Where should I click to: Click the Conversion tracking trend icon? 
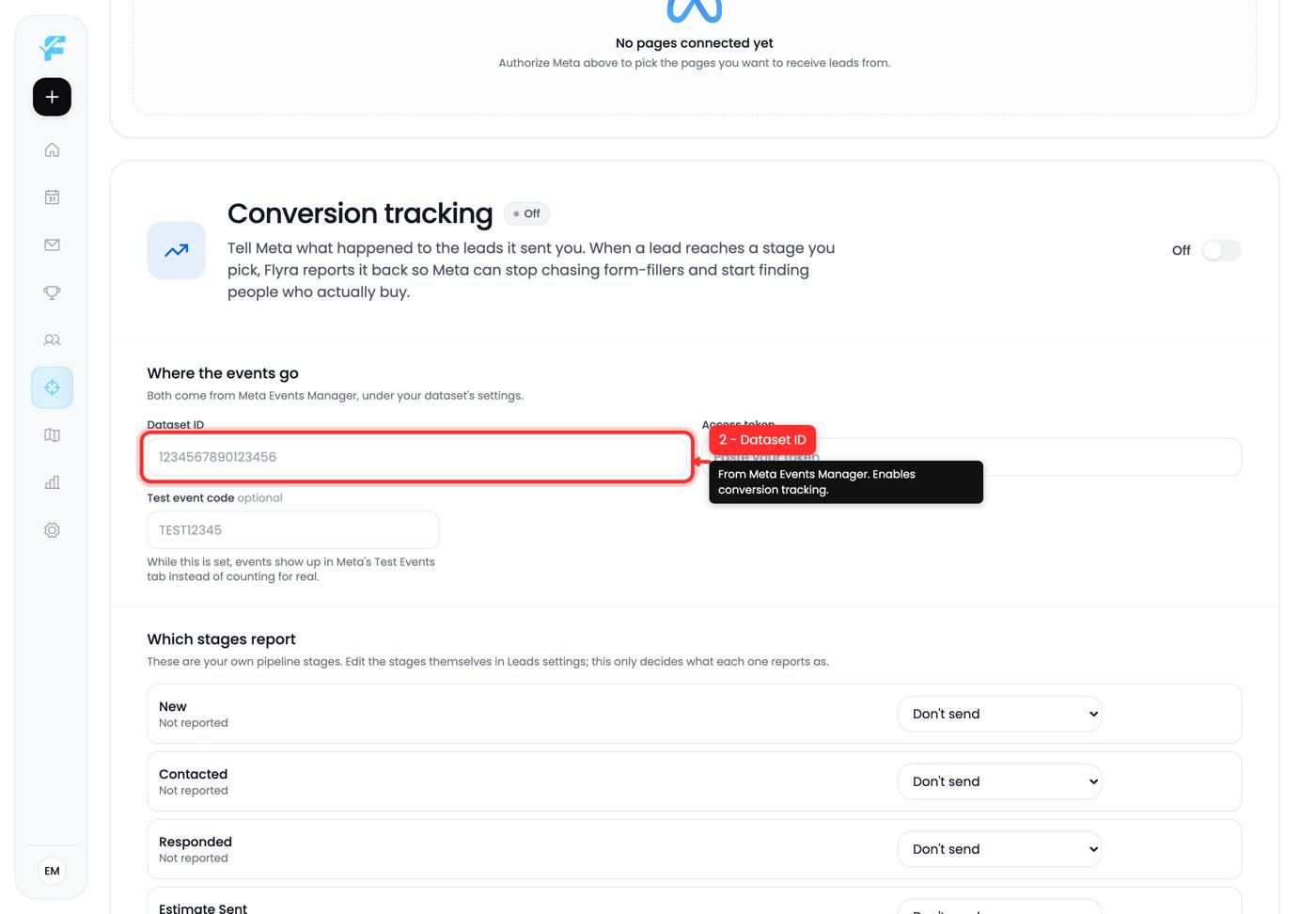(177, 250)
